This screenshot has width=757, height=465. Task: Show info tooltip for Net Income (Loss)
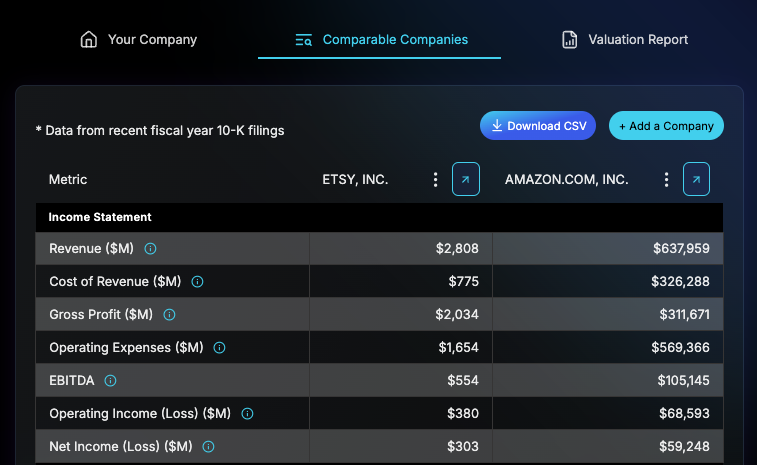(208, 447)
